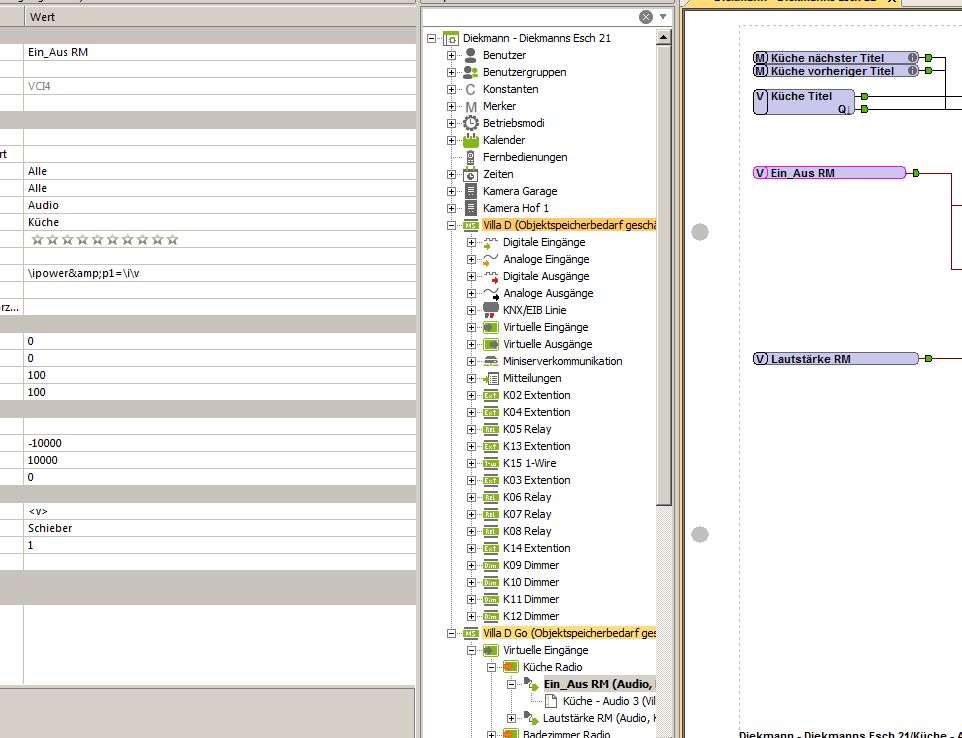Viewport: 962px width, 738px height.
Task: Select K06 Relay in tree
Action: [527, 498]
